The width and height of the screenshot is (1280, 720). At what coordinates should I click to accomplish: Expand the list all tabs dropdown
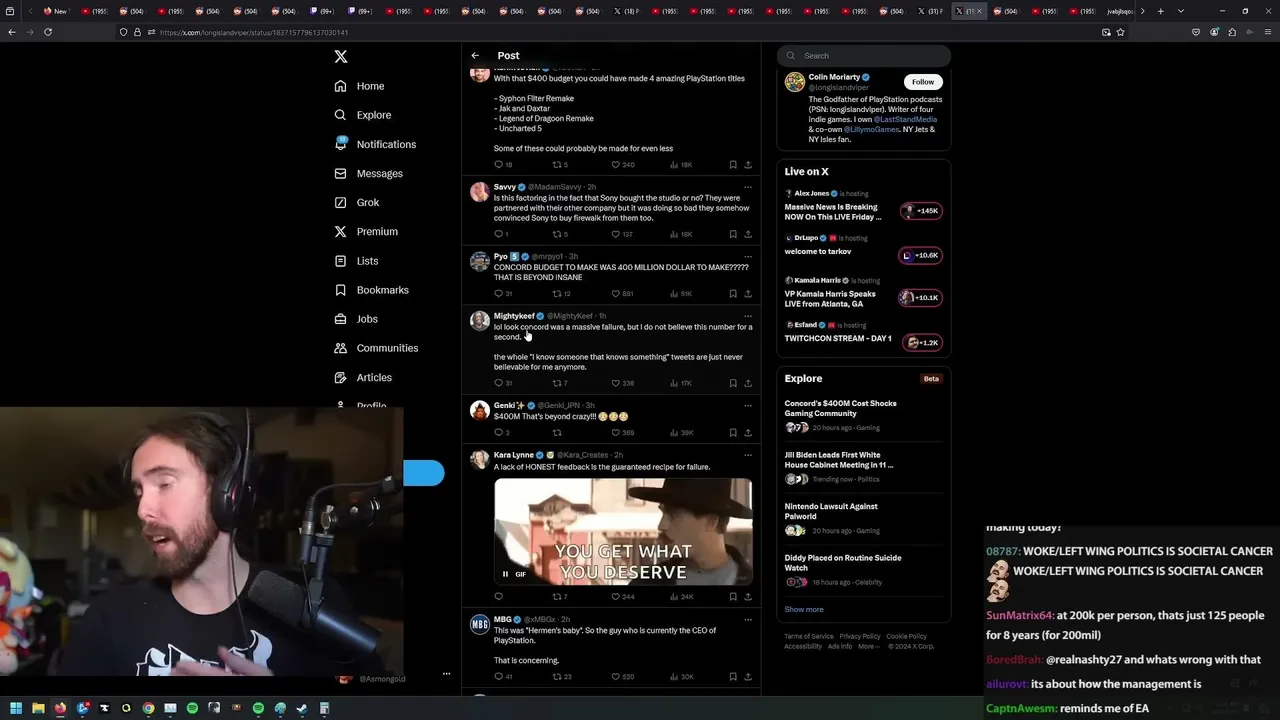(1181, 11)
